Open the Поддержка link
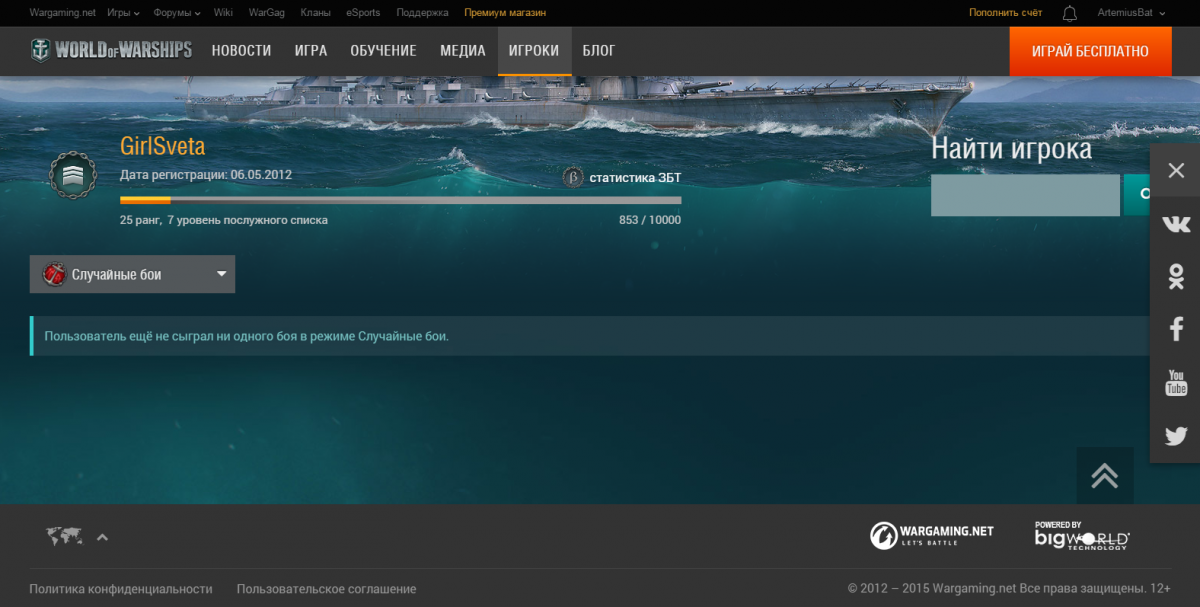This screenshot has height=607, width=1200. (422, 13)
